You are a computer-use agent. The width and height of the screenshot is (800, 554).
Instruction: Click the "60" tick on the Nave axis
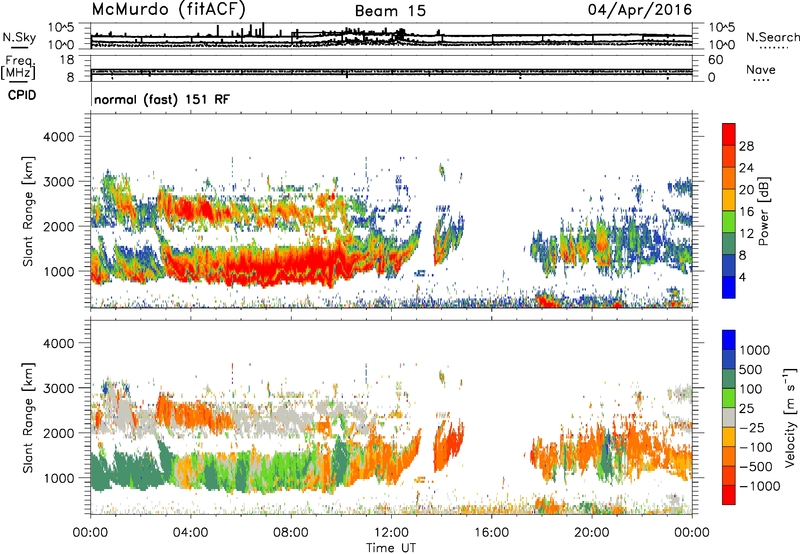(x=716, y=60)
